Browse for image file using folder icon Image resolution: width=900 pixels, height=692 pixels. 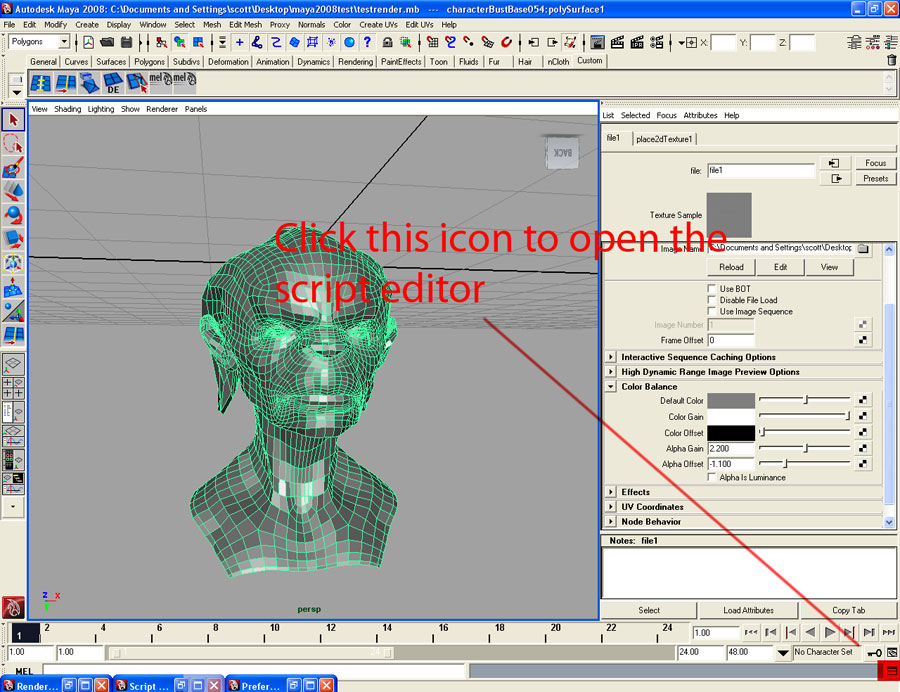(x=863, y=248)
